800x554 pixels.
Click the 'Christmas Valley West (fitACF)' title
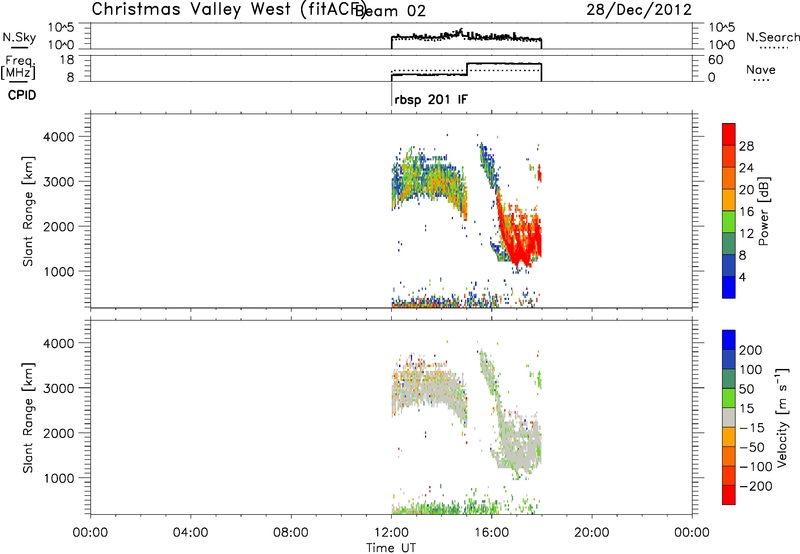228,10
